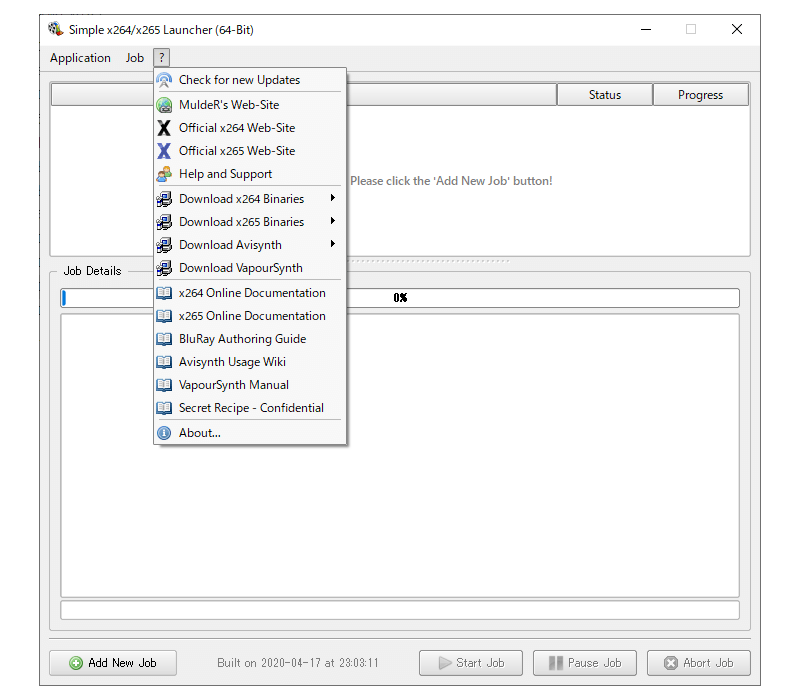Click the Download x265 Binaries computer icon

(164, 222)
